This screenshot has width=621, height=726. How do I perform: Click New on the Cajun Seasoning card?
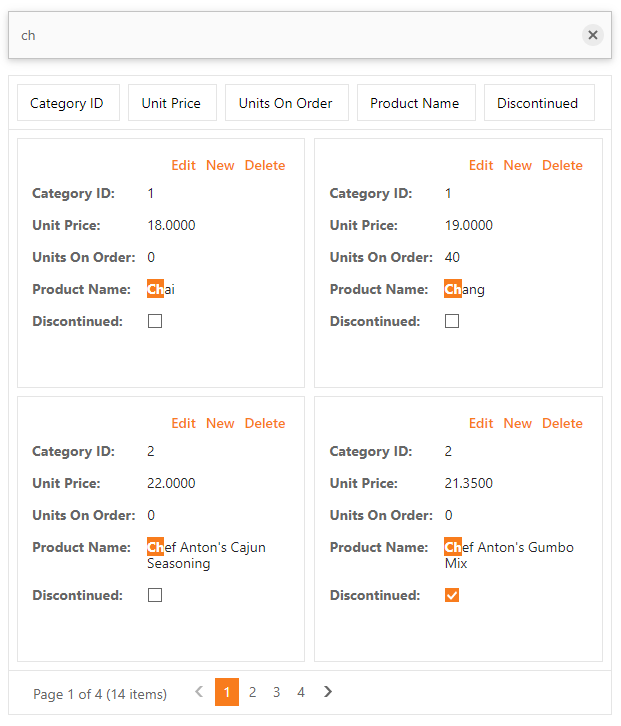tap(220, 423)
